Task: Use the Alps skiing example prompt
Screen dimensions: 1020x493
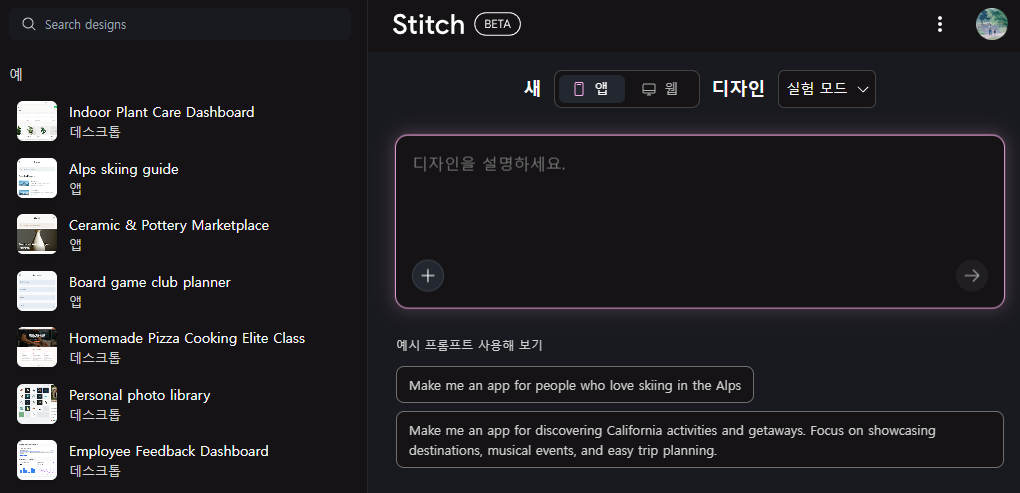Action: pos(575,385)
